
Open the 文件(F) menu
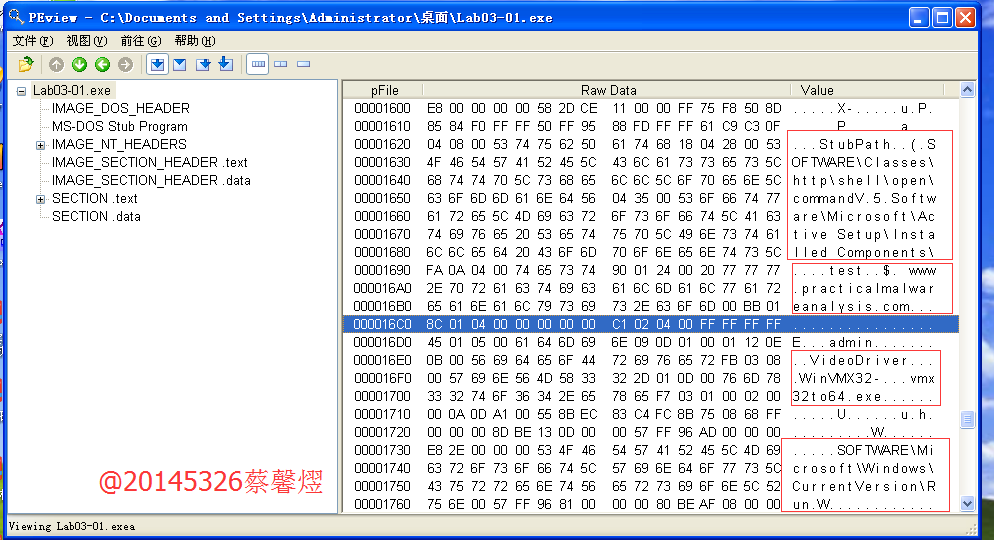(x=32, y=41)
